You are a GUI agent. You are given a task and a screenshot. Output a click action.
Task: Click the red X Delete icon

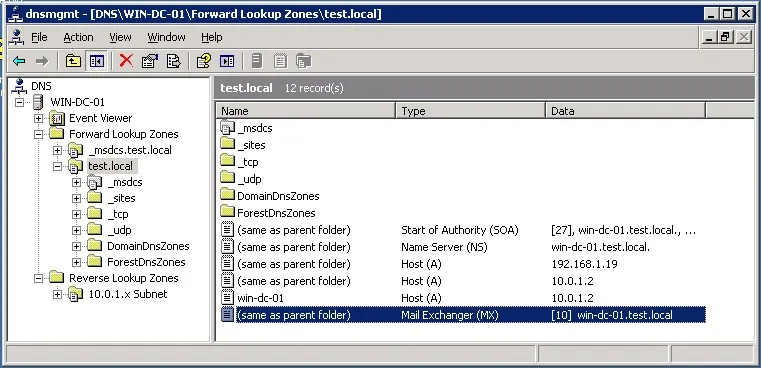[126, 61]
